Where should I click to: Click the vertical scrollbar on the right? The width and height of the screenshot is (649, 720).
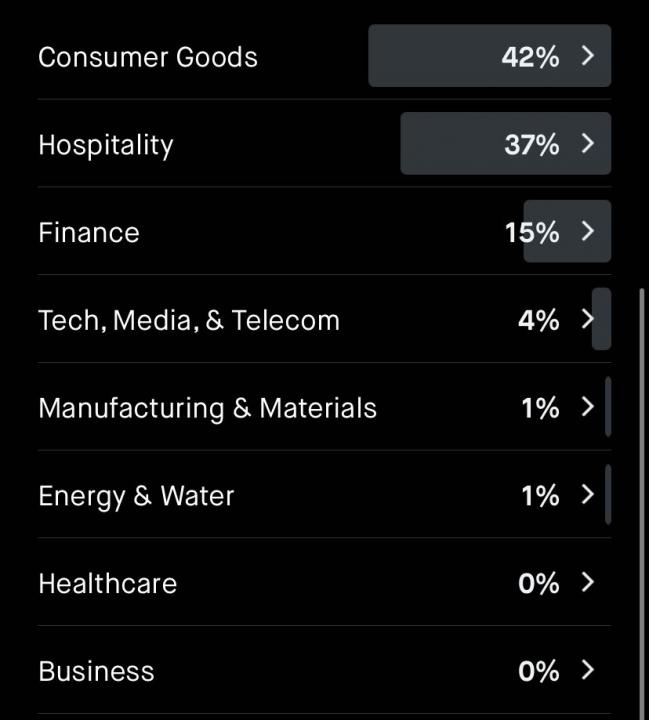tap(642, 504)
